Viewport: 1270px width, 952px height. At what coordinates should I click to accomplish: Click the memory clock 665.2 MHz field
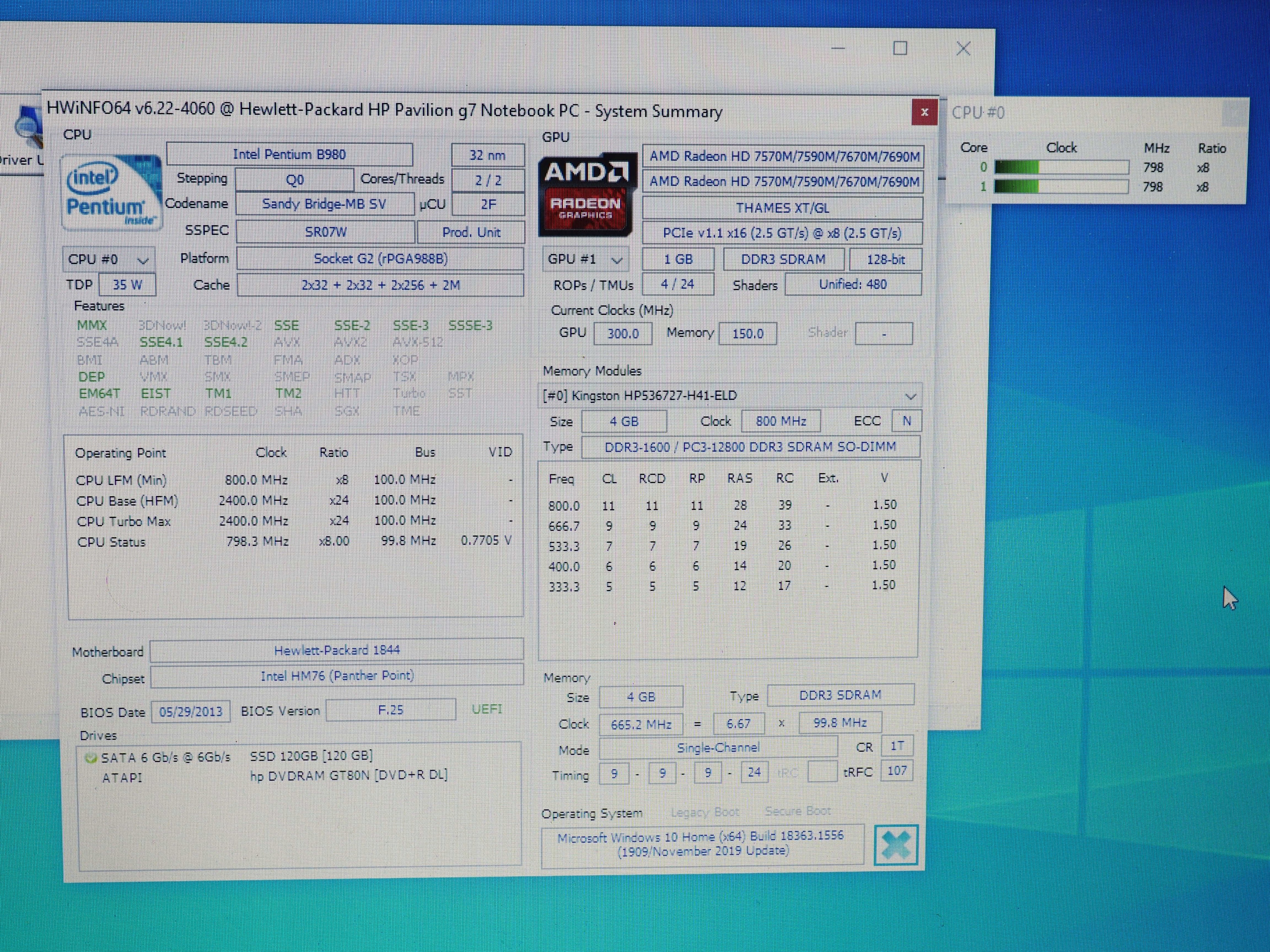point(641,724)
